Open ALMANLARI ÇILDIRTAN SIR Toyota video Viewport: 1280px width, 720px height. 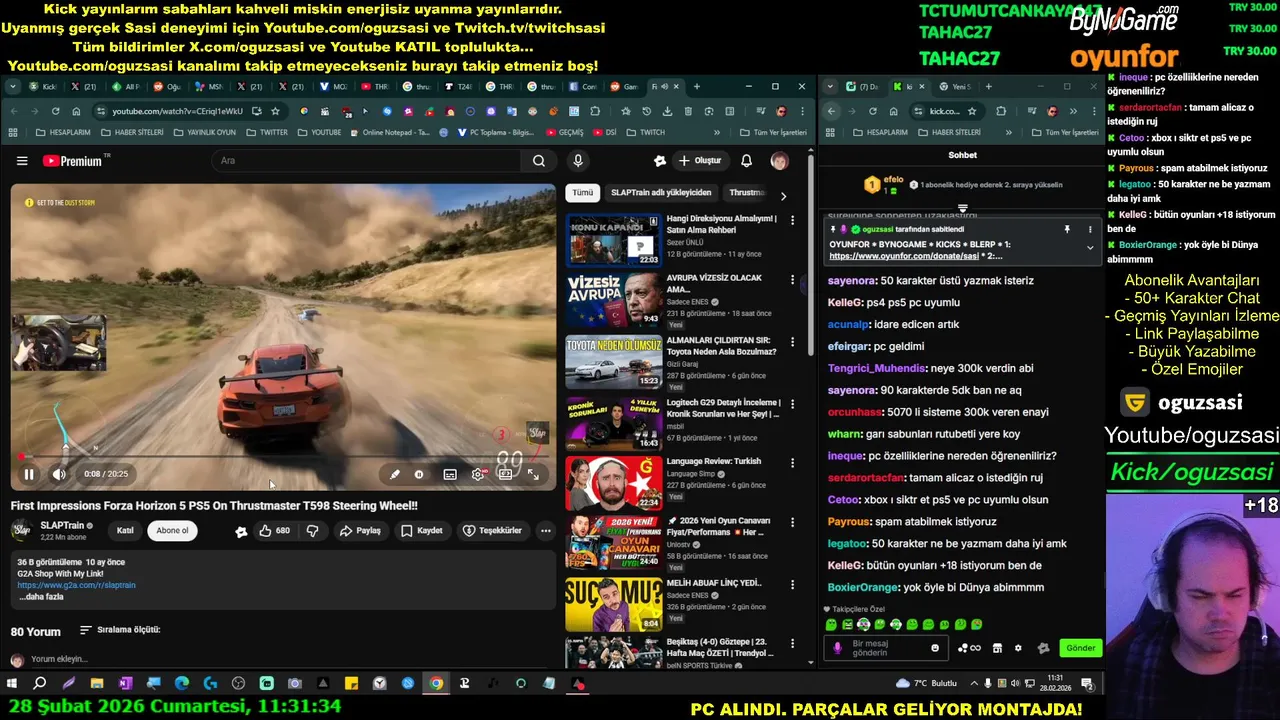[614, 362]
